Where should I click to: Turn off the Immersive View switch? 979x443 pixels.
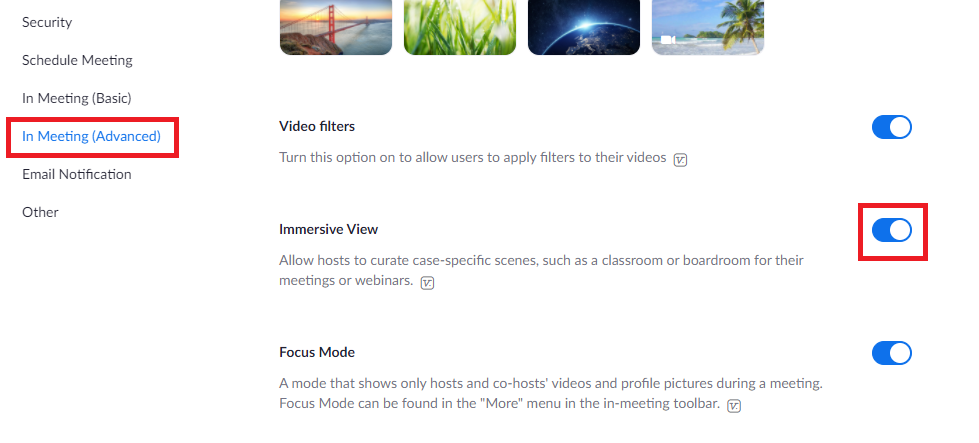tap(891, 230)
